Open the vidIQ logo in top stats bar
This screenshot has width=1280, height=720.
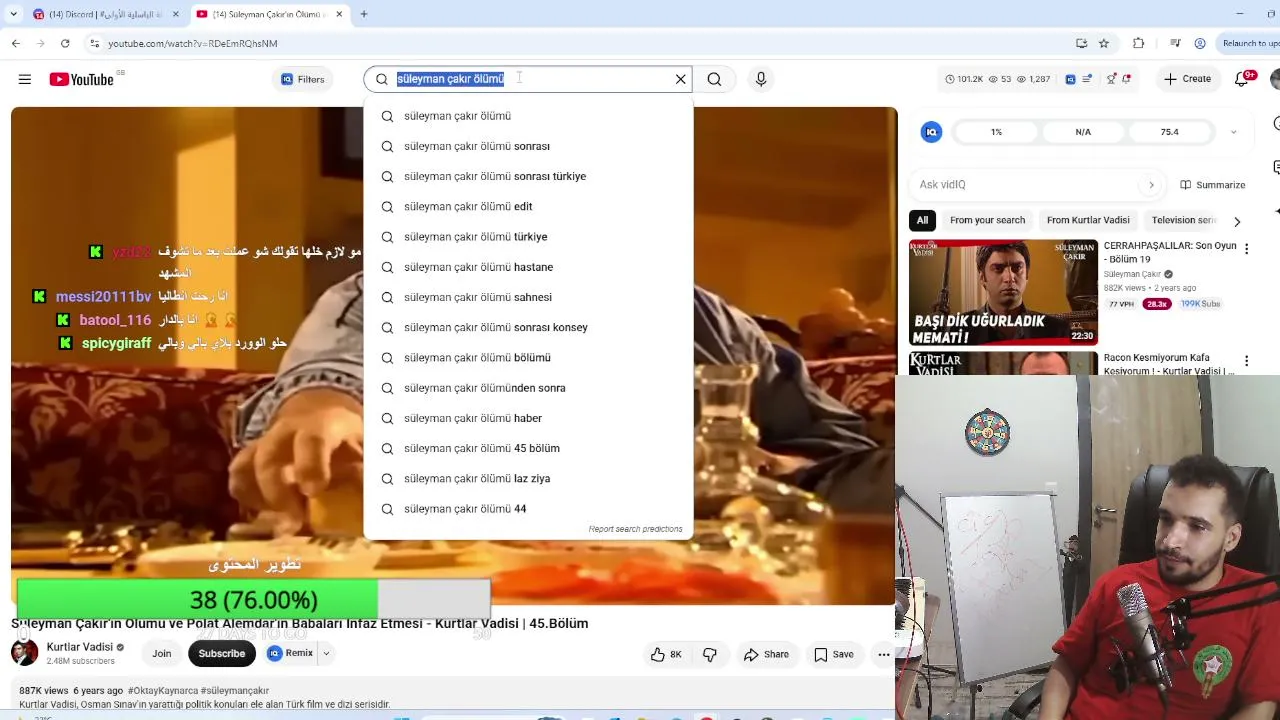1070,79
